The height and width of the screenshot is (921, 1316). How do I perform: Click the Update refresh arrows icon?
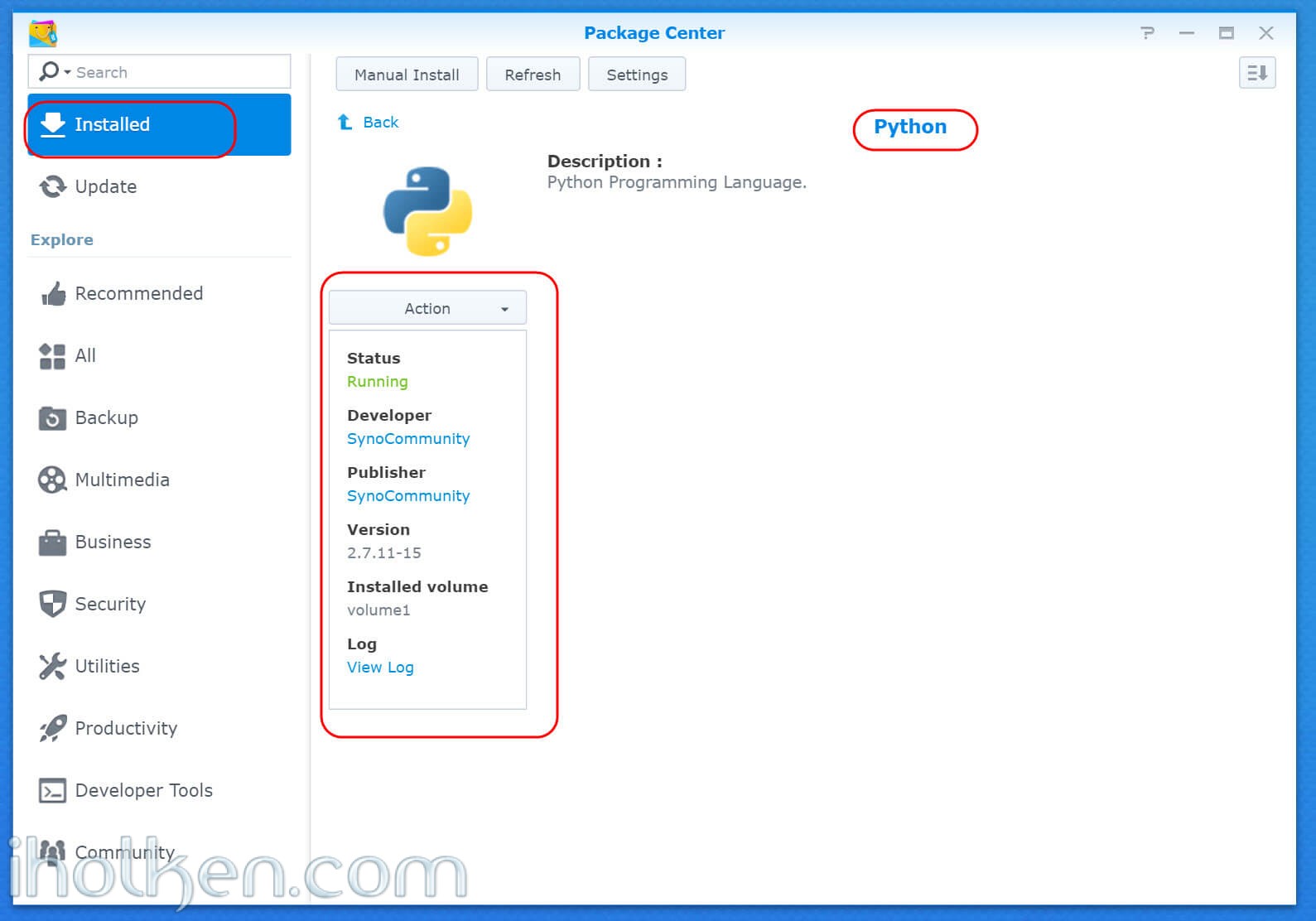53,186
